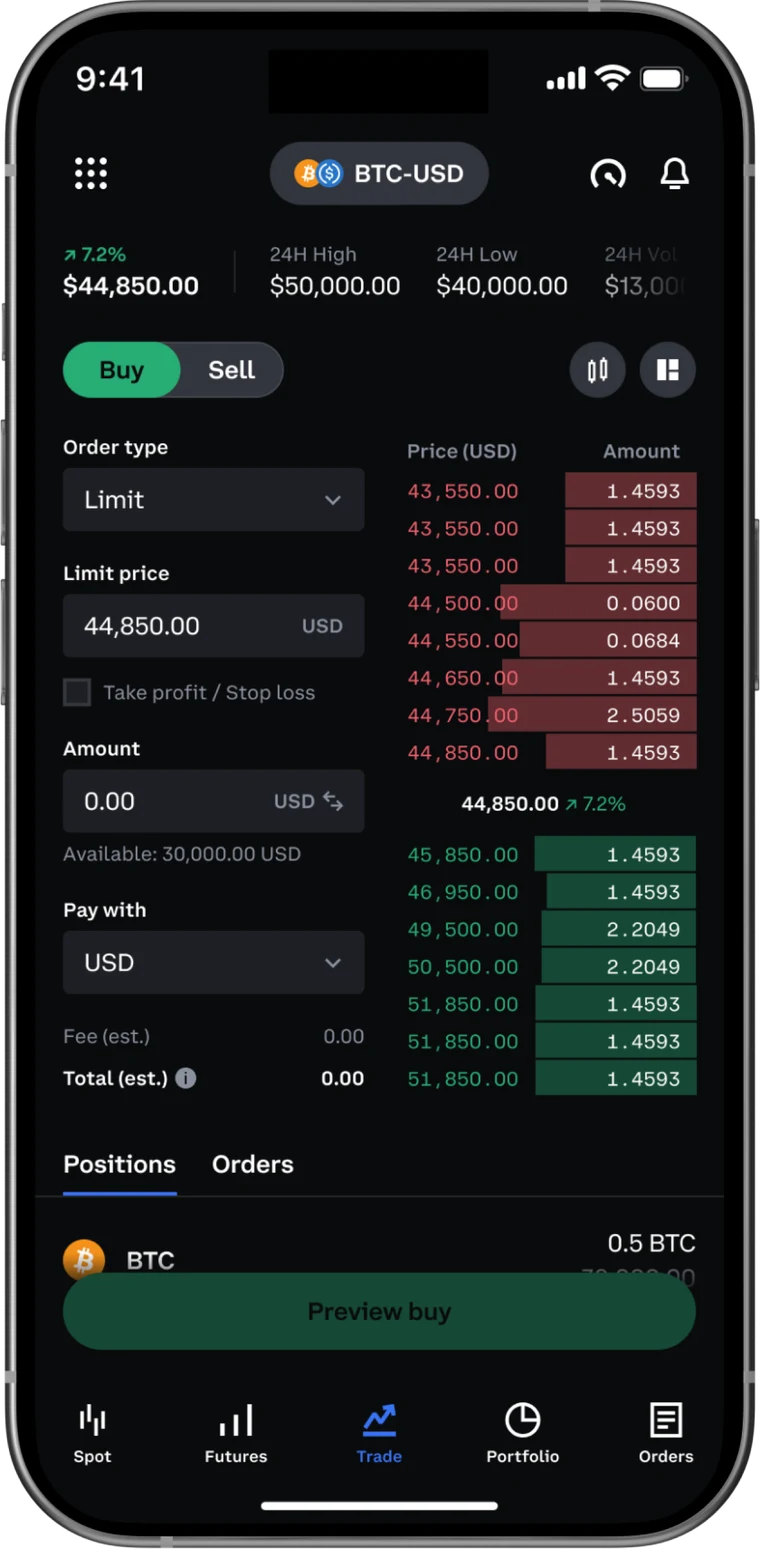This screenshot has height=1549, width=760.
Task: Select the 44,750.00 sell order row
Action: (x=551, y=715)
